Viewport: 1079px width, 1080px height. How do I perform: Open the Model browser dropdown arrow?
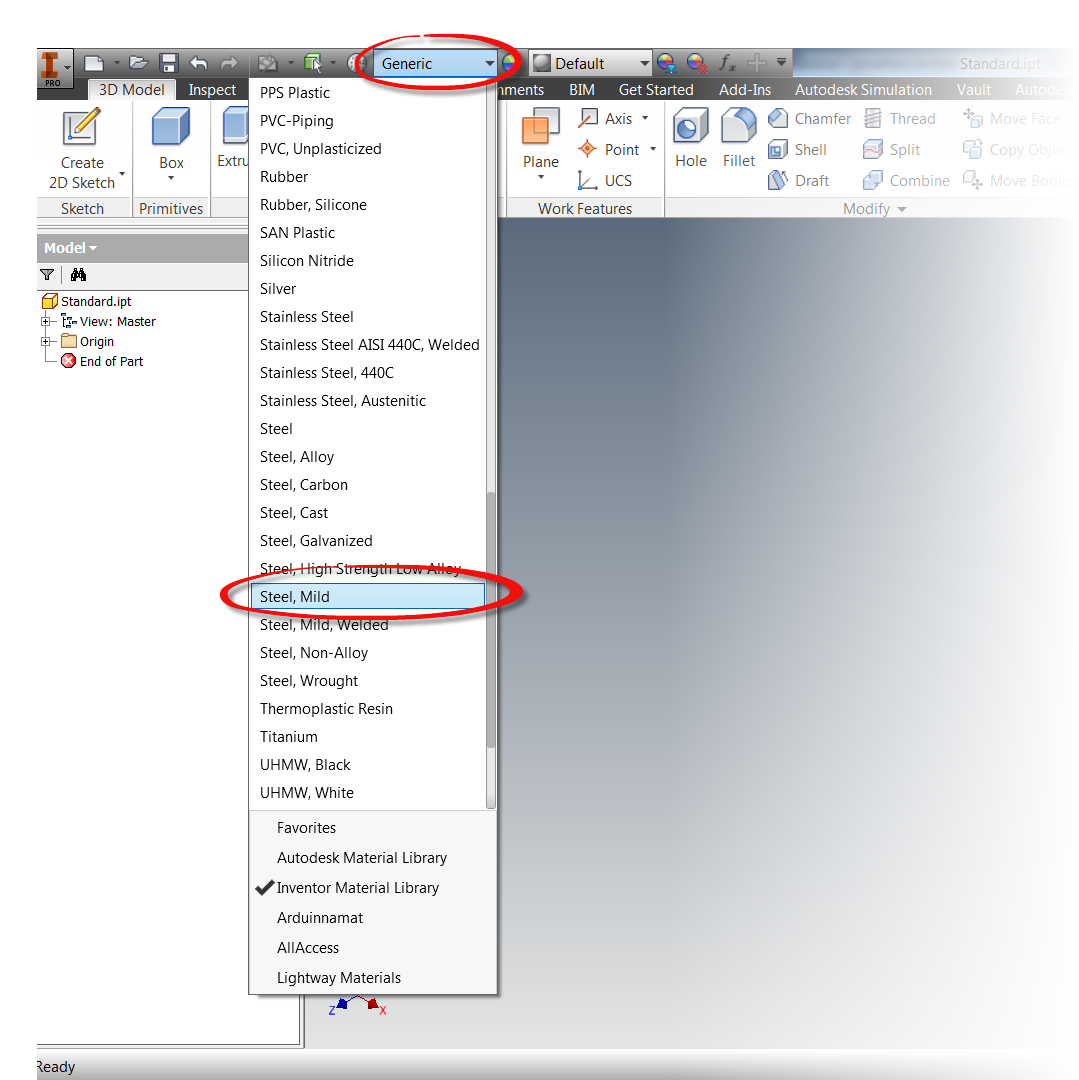click(93, 248)
